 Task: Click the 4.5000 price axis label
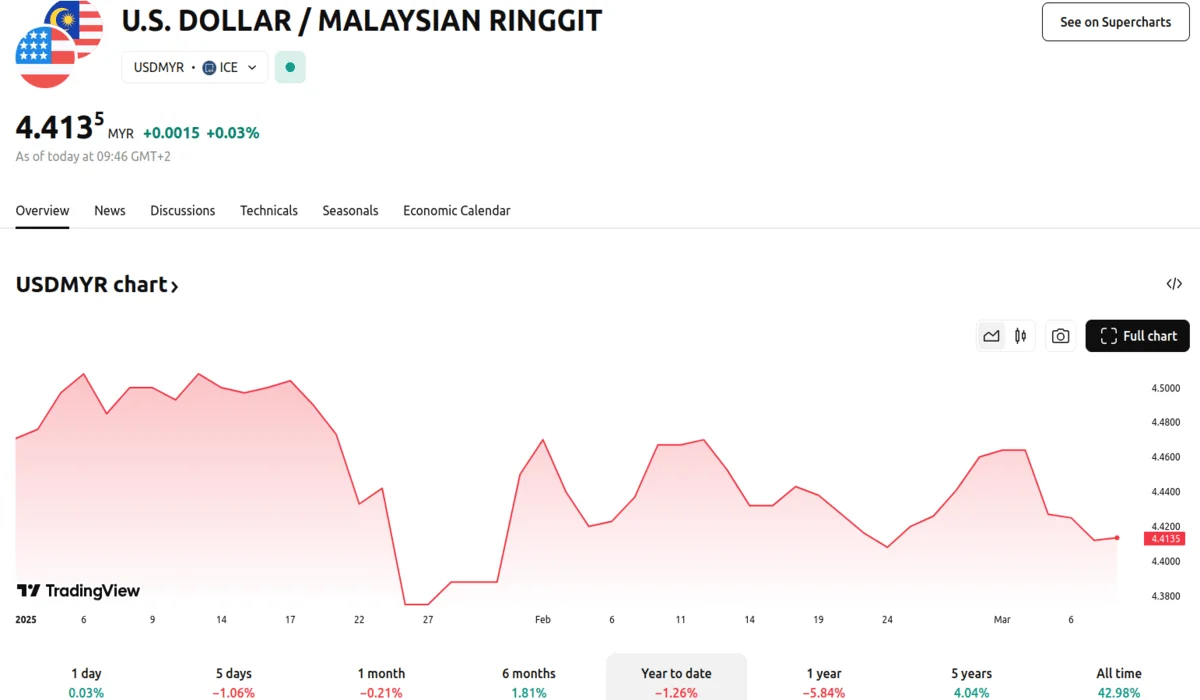point(1166,388)
